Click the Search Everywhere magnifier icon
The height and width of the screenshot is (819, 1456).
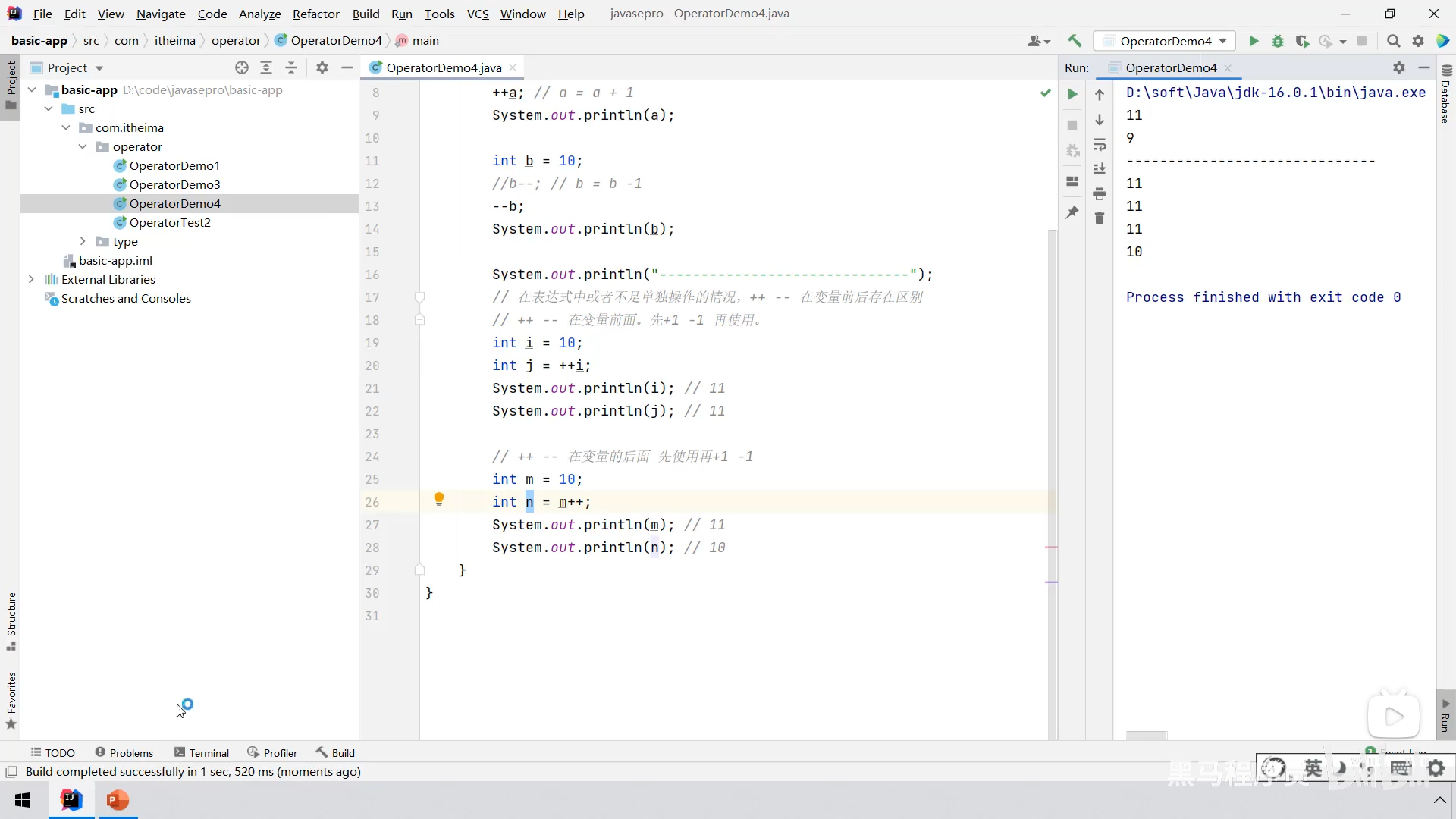pyautogui.click(x=1393, y=41)
